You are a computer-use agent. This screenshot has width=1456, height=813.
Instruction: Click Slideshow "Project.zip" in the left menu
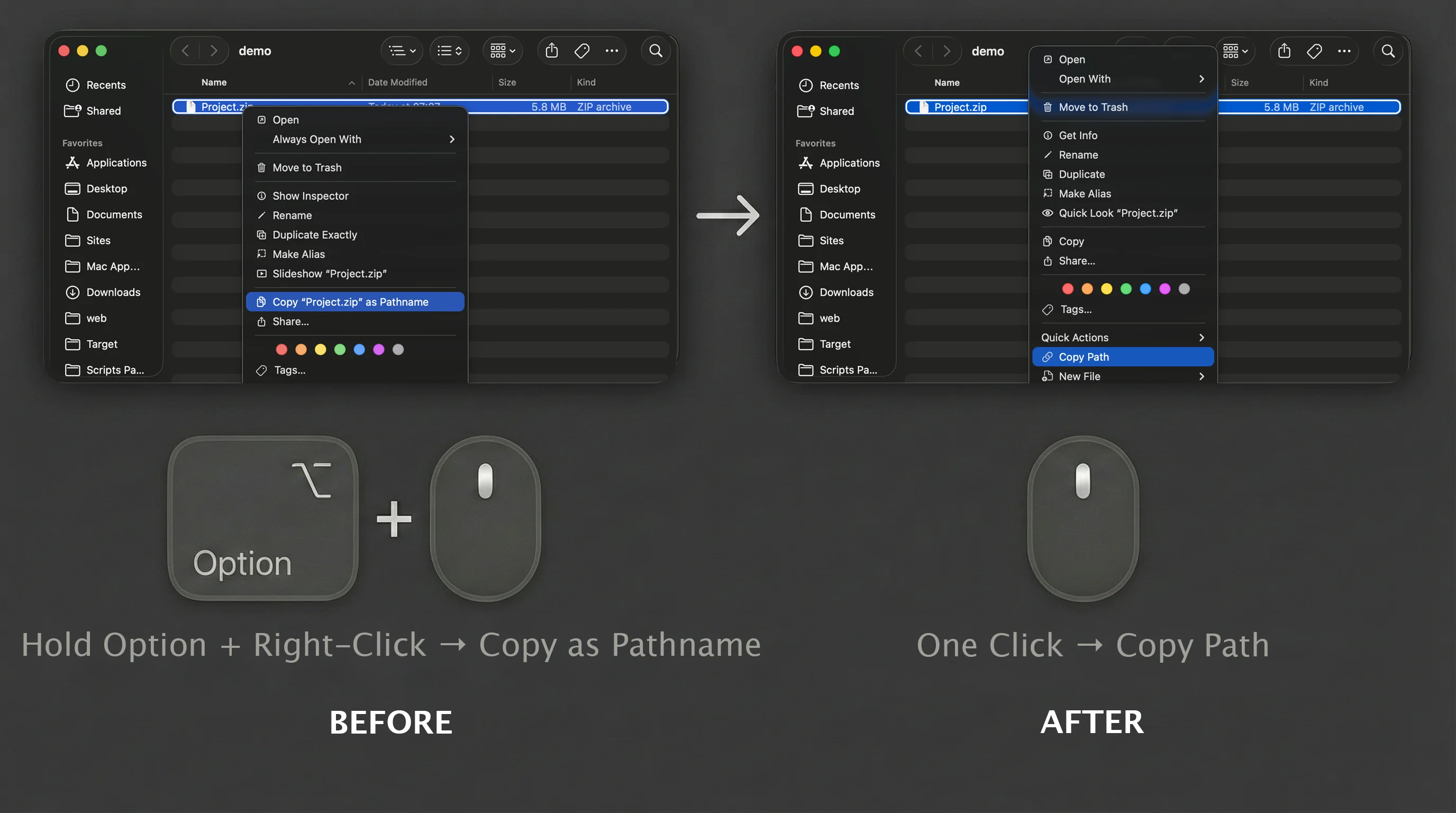(x=355, y=274)
